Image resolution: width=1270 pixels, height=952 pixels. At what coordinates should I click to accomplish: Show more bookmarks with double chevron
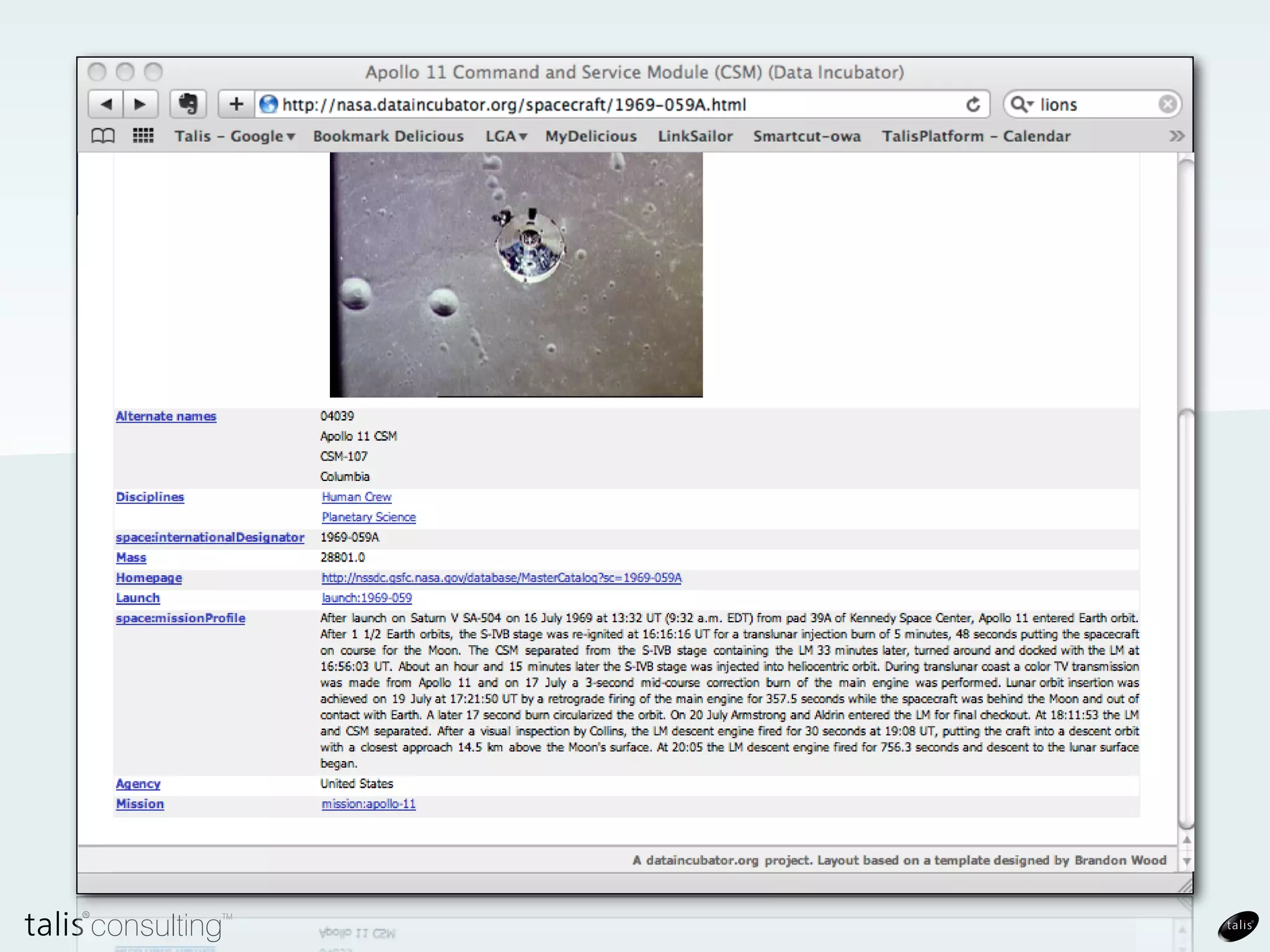point(1176,136)
